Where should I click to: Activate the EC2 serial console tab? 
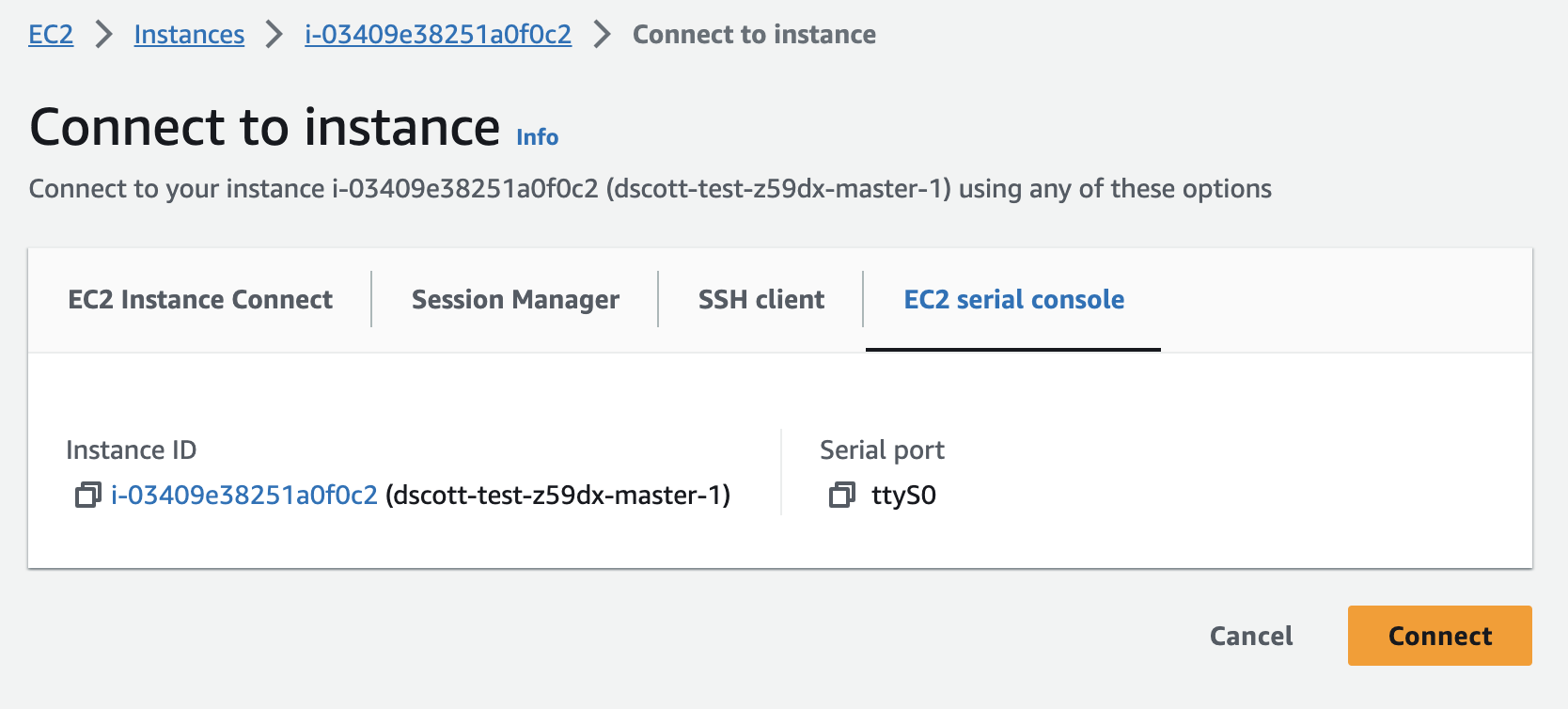coord(1013,299)
